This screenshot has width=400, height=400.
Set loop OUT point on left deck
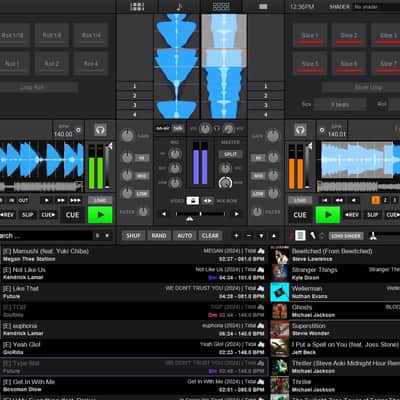(x=23, y=200)
